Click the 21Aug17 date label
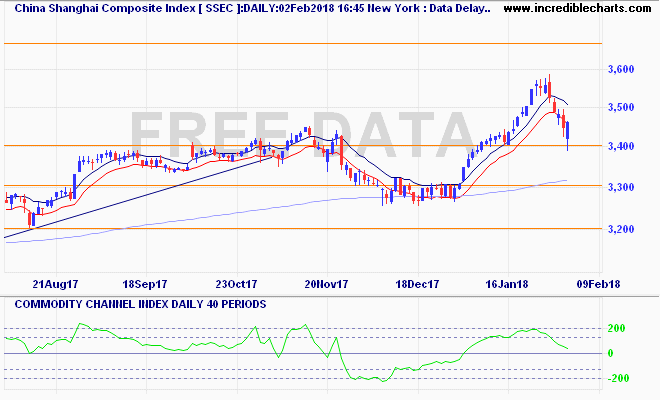The image size is (660, 400). (x=55, y=284)
